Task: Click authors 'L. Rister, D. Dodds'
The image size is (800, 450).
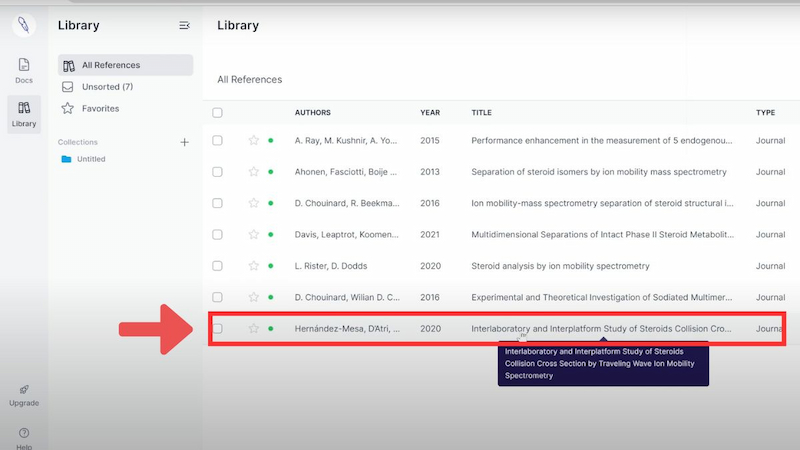Action: coord(331,266)
